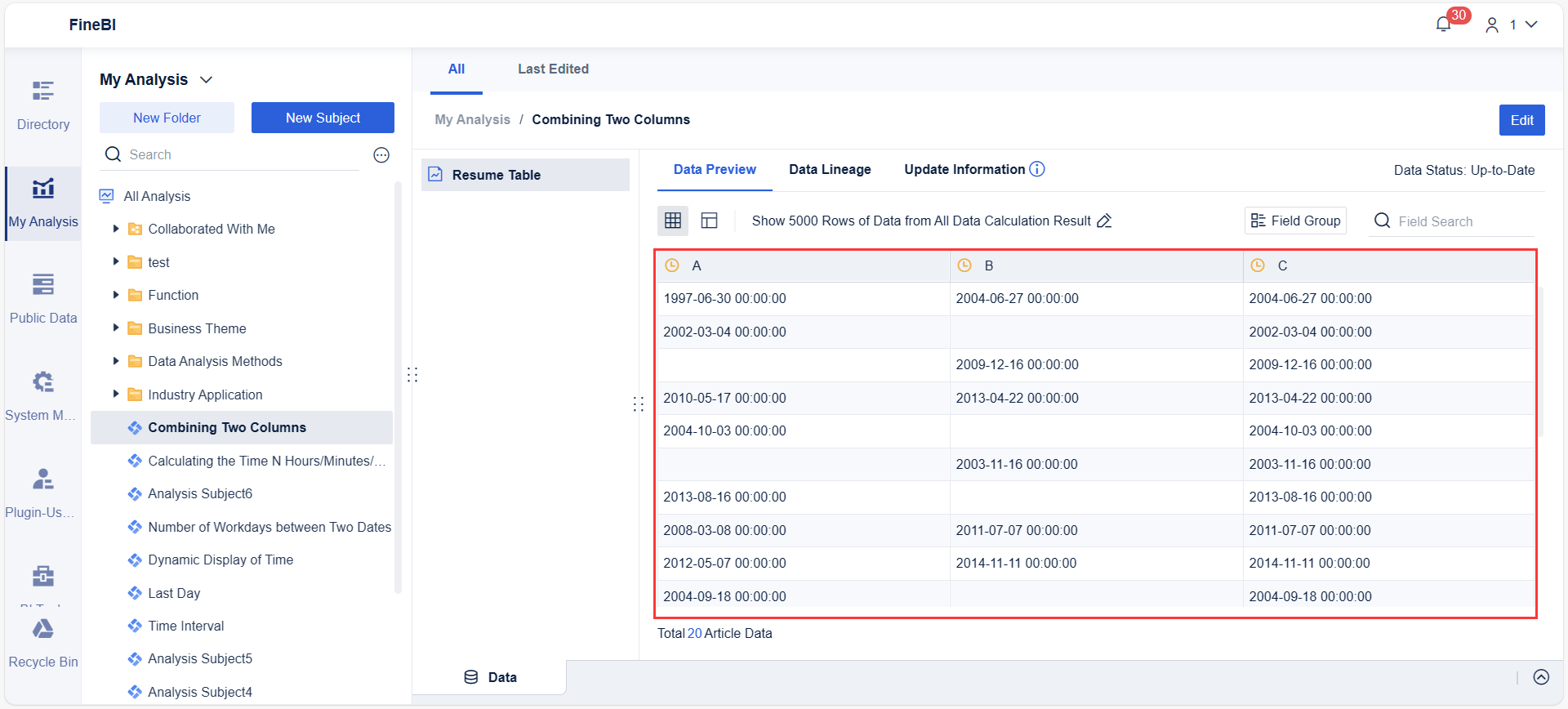1568x709 pixels.
Task: Open Number of Workdays between Two Dates
Action: click(269, 527)
